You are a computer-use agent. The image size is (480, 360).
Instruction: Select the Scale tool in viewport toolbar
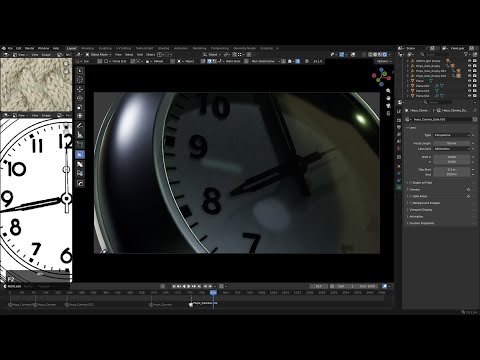(80, 107)
